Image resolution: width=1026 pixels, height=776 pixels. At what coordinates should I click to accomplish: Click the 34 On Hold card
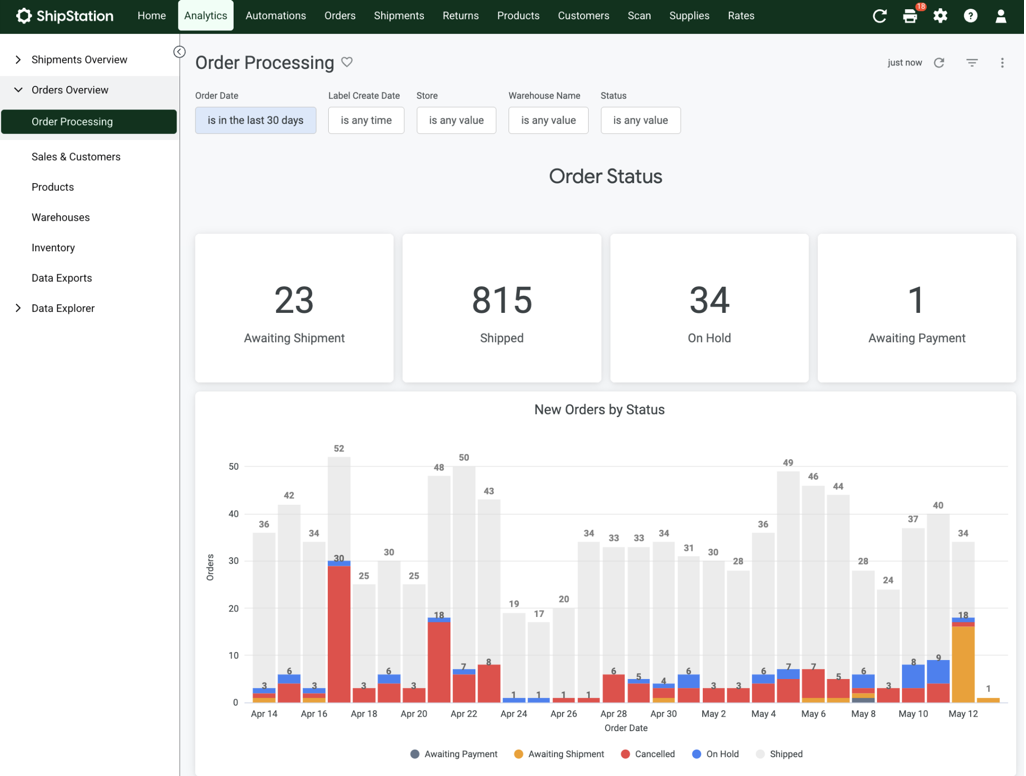pos(709,308)
